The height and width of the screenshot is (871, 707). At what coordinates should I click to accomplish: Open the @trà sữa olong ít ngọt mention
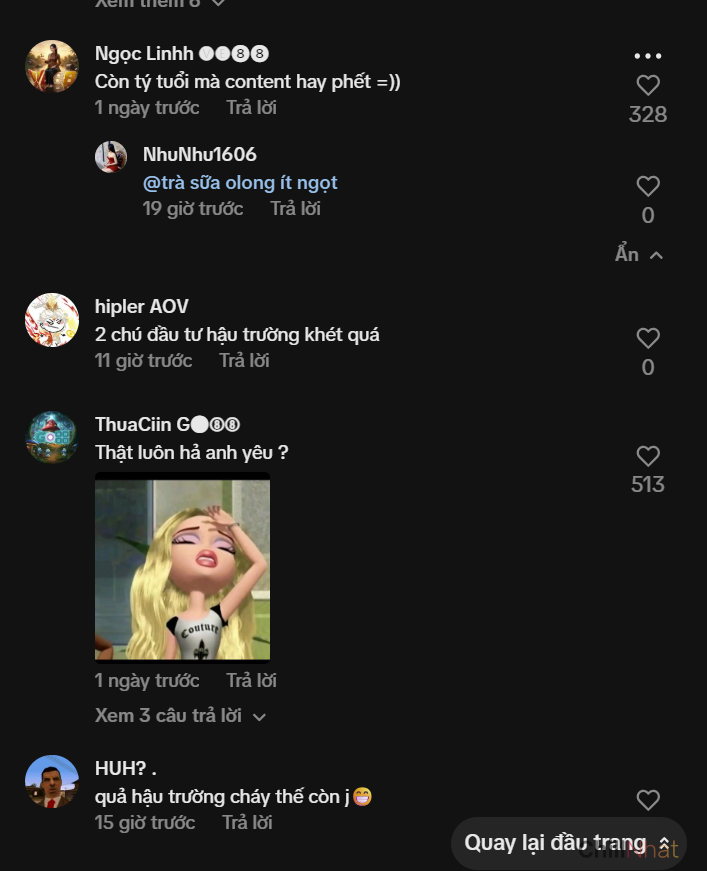click(x=240, y=183)
